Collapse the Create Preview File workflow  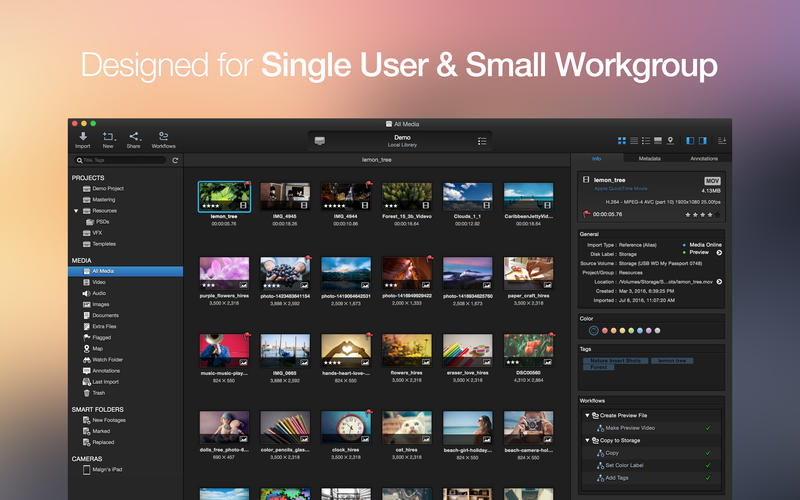586,414
